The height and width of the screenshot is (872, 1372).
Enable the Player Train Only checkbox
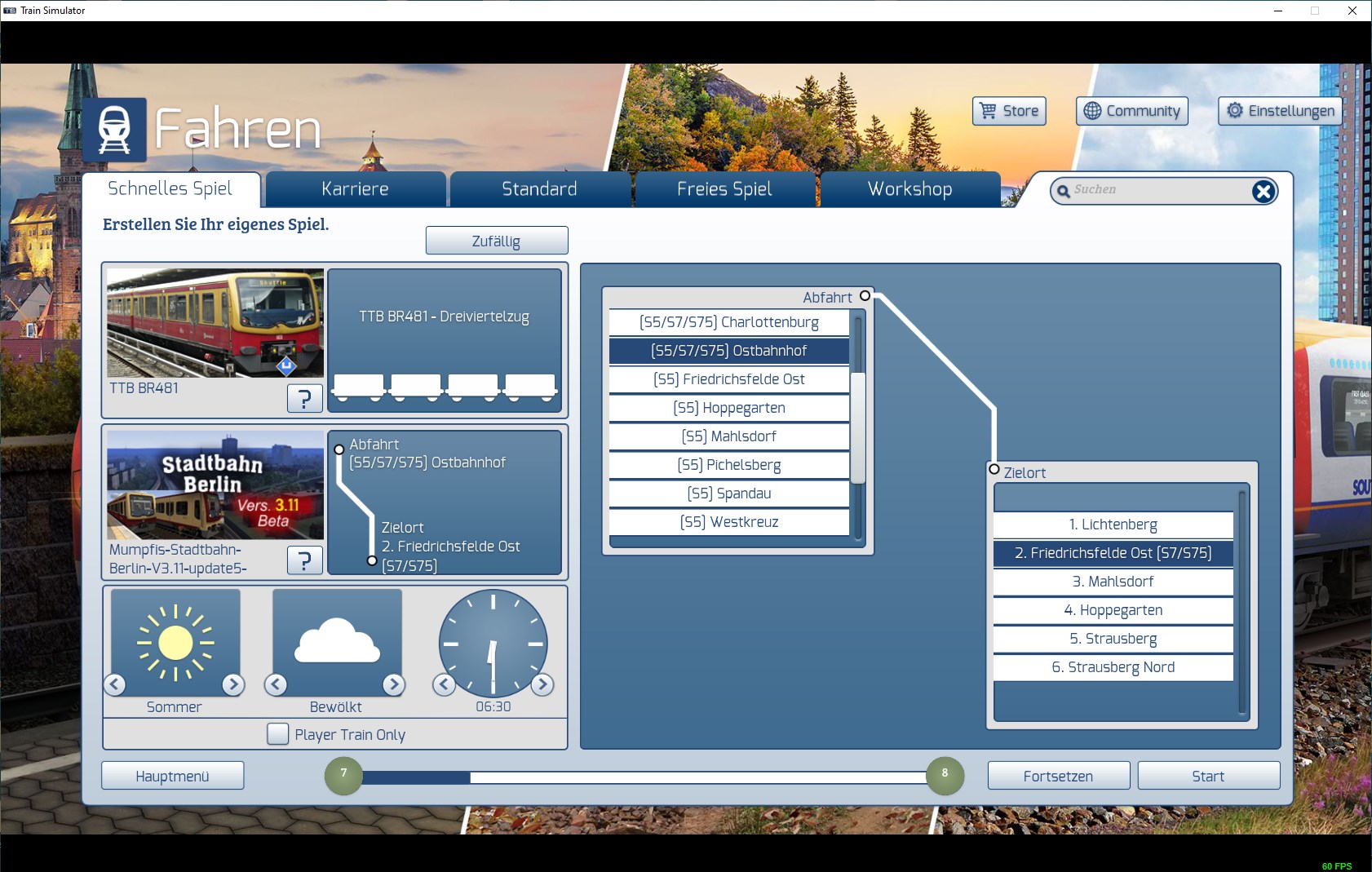click(278, 734)
